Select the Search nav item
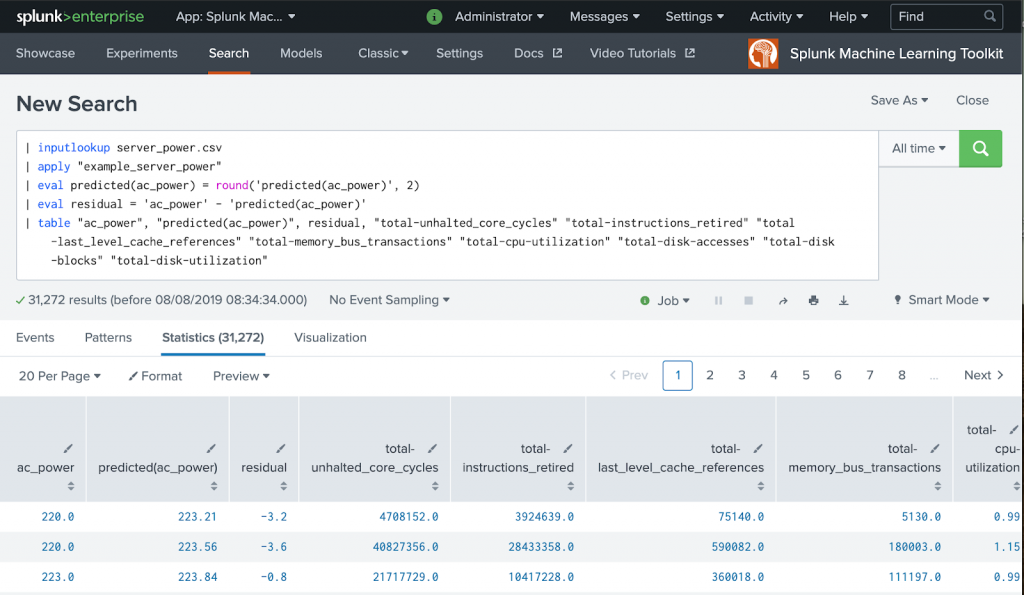 pyautogui.click(x=229, y=54)
